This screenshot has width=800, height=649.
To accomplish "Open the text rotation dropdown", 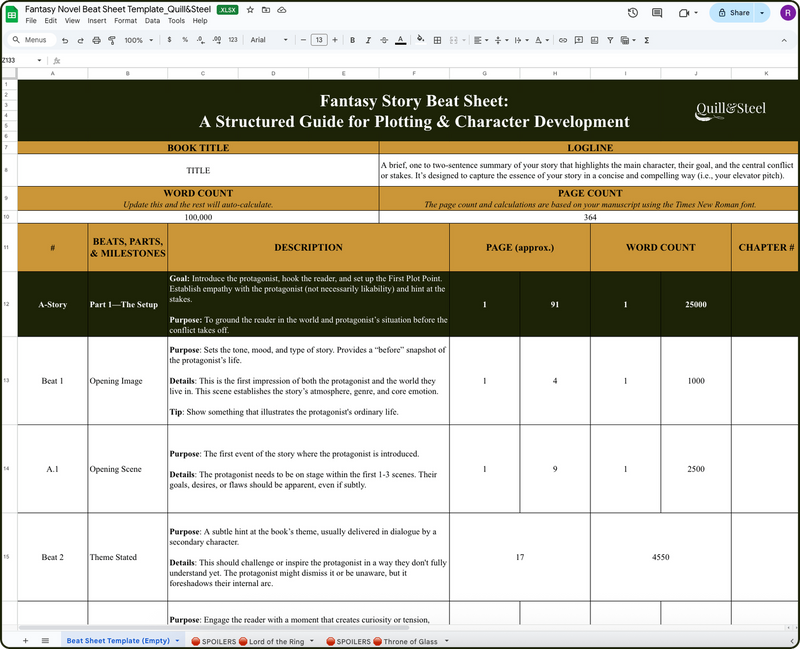I will pos(541,40).
